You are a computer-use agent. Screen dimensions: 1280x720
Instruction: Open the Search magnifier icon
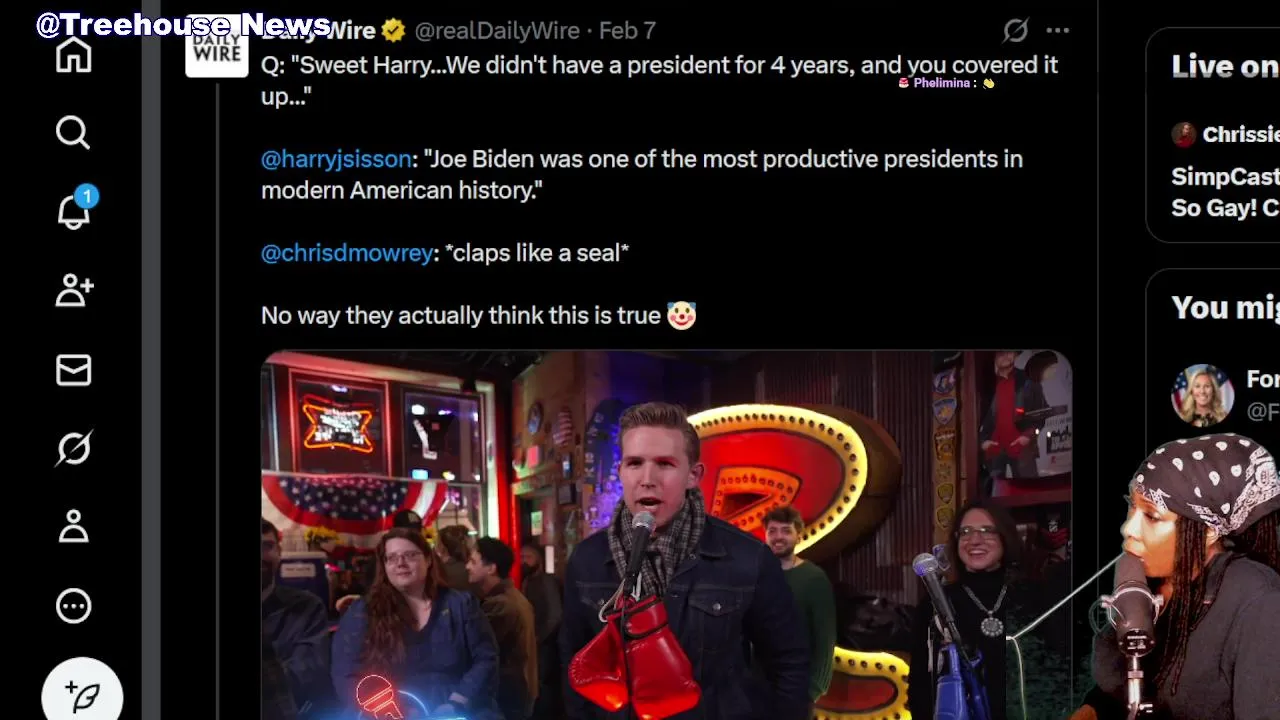(x=73, y=132)
